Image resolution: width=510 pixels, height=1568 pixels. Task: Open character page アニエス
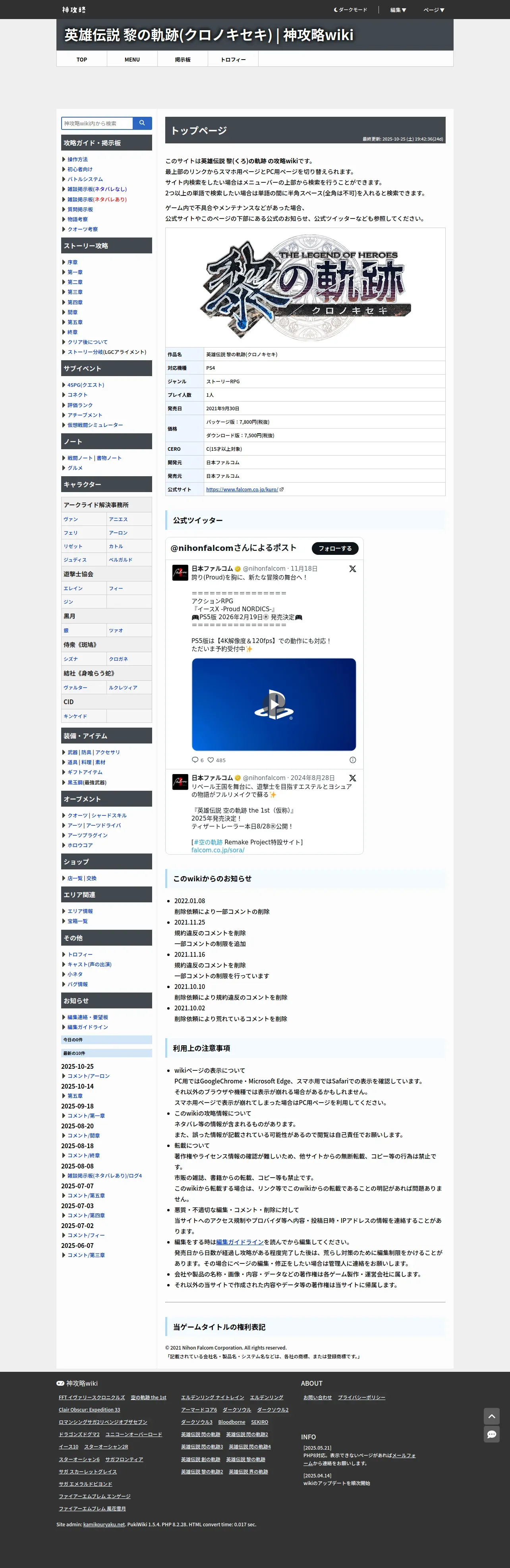118,519
